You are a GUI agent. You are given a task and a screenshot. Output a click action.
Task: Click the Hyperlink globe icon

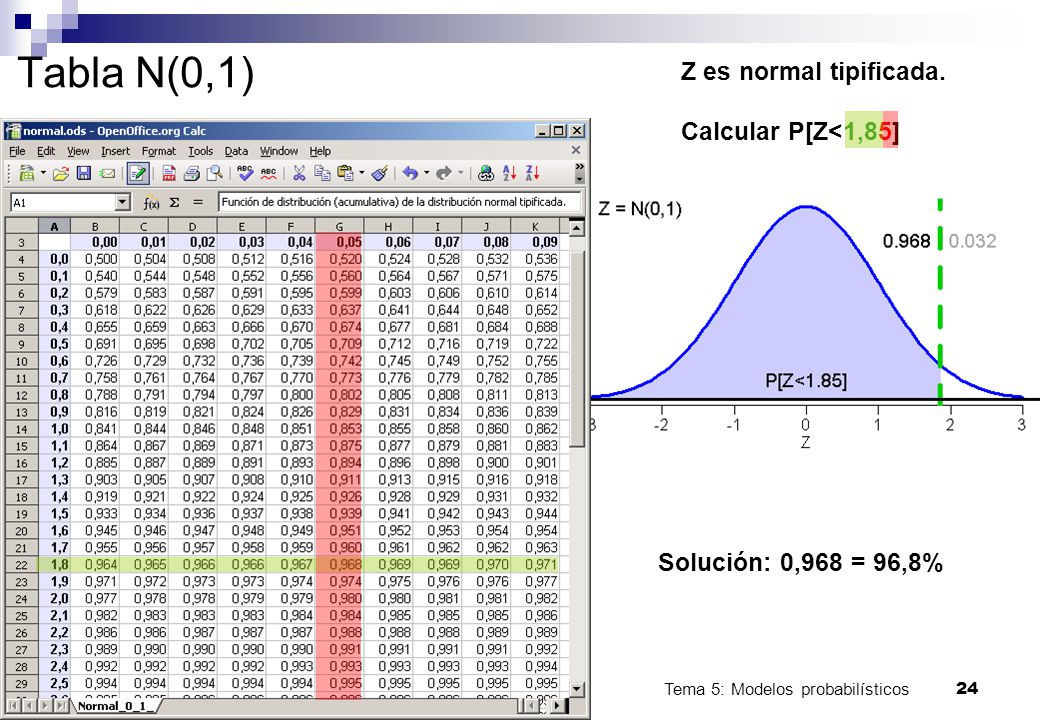point(486,174)
